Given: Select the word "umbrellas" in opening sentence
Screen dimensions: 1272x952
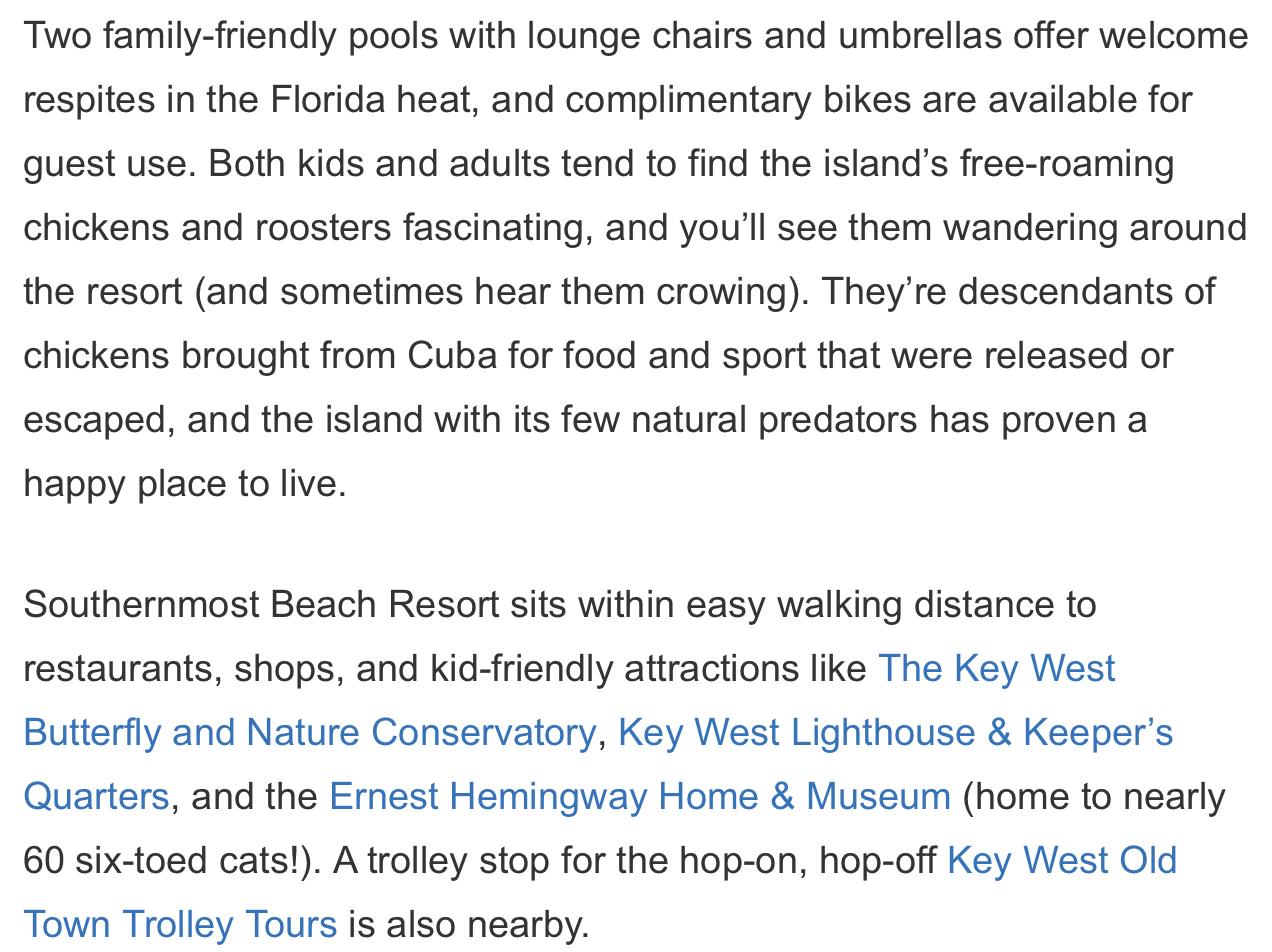Looking at the screenshot, I should pos(919,36).
